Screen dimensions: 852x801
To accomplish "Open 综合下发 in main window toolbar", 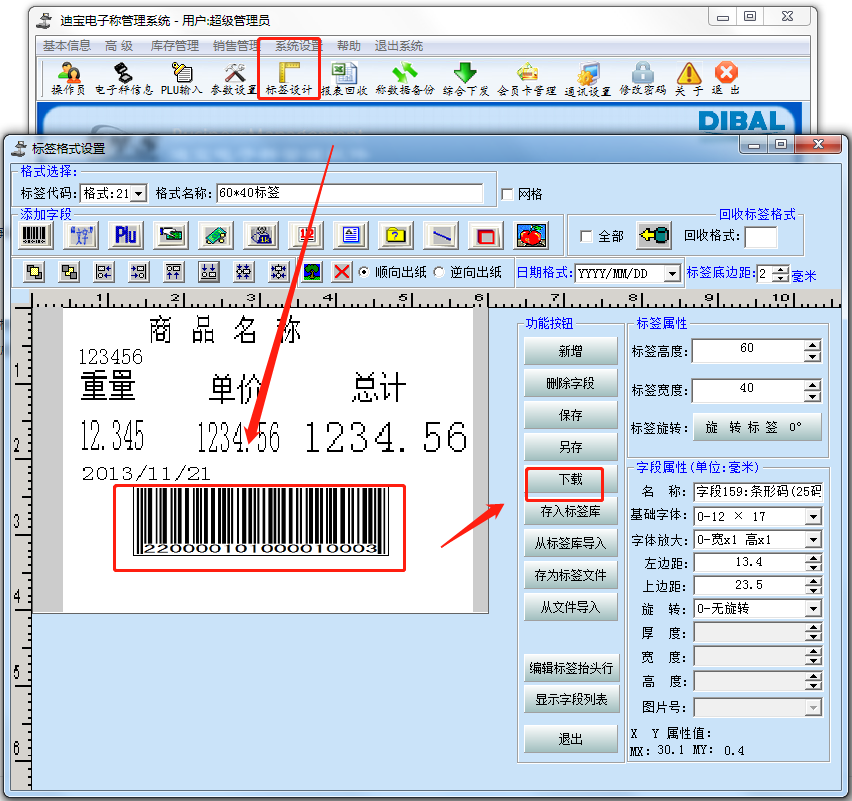I will pyautogui.click(x=466, y=78).
